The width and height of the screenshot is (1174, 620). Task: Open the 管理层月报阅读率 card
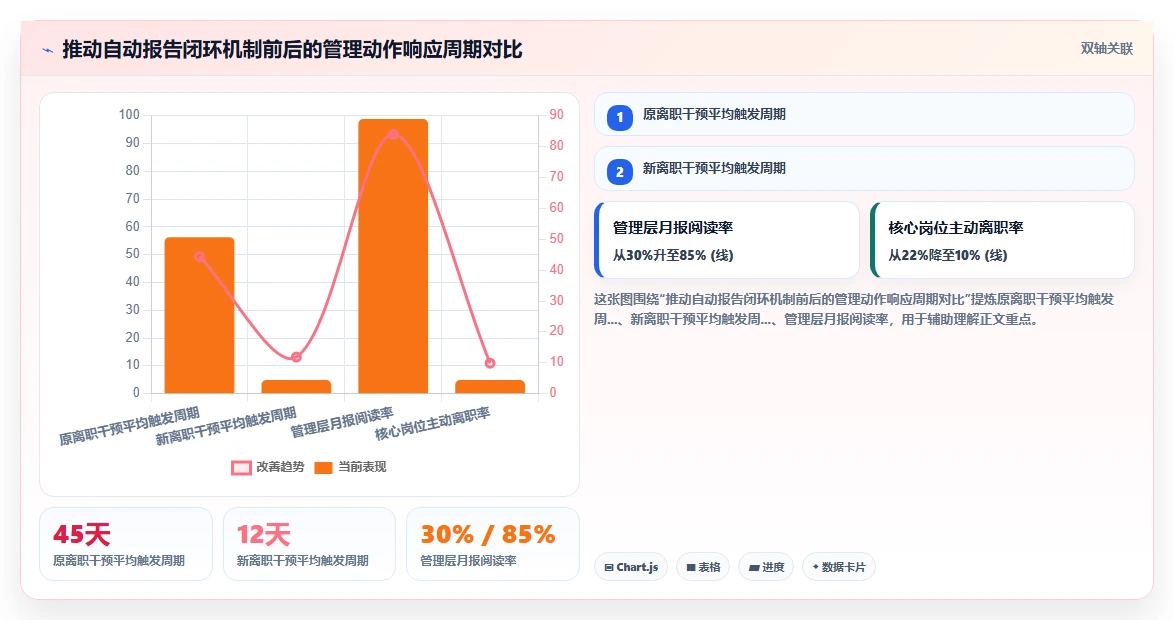click(x=726, y=240)
